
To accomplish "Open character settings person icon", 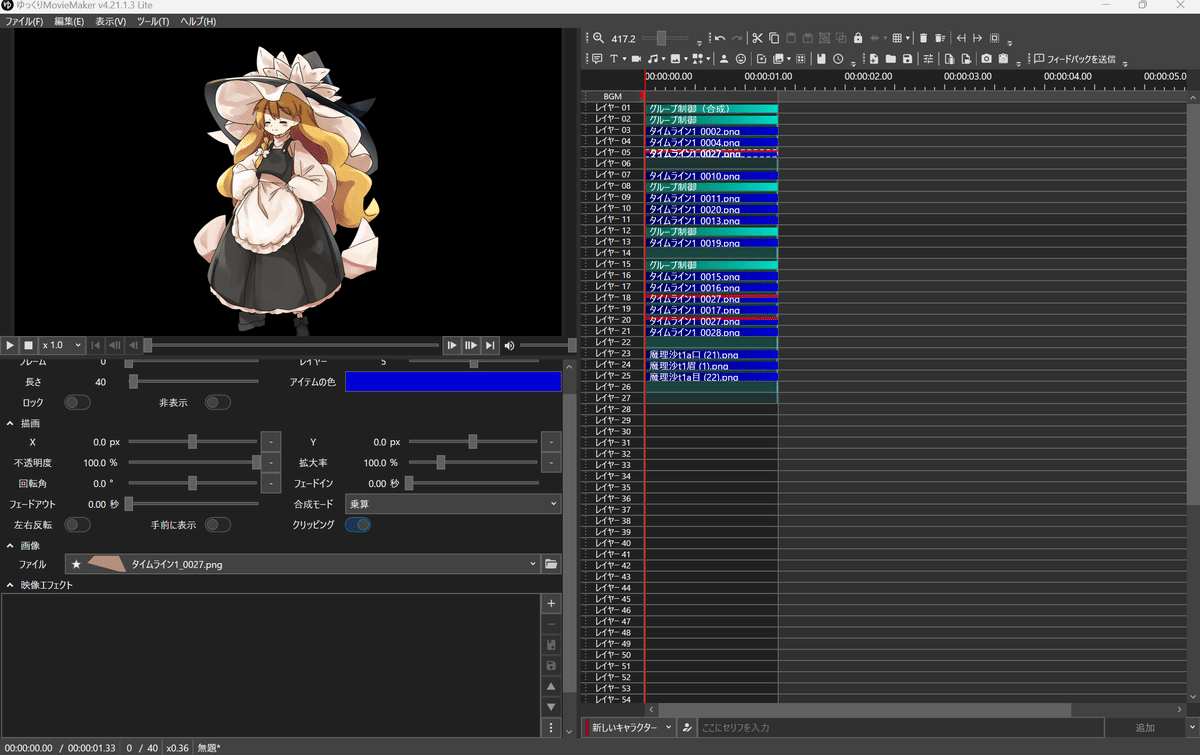I will pos(724,59).
